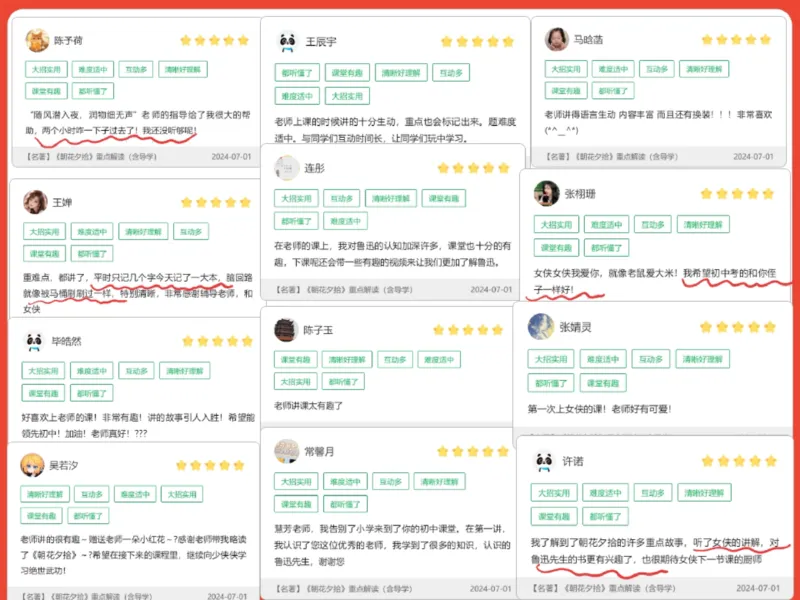Select the 大招实用 tag on 陈予荷's review
Viewport: 800px width, 600px height.
[x=46, y=69]
